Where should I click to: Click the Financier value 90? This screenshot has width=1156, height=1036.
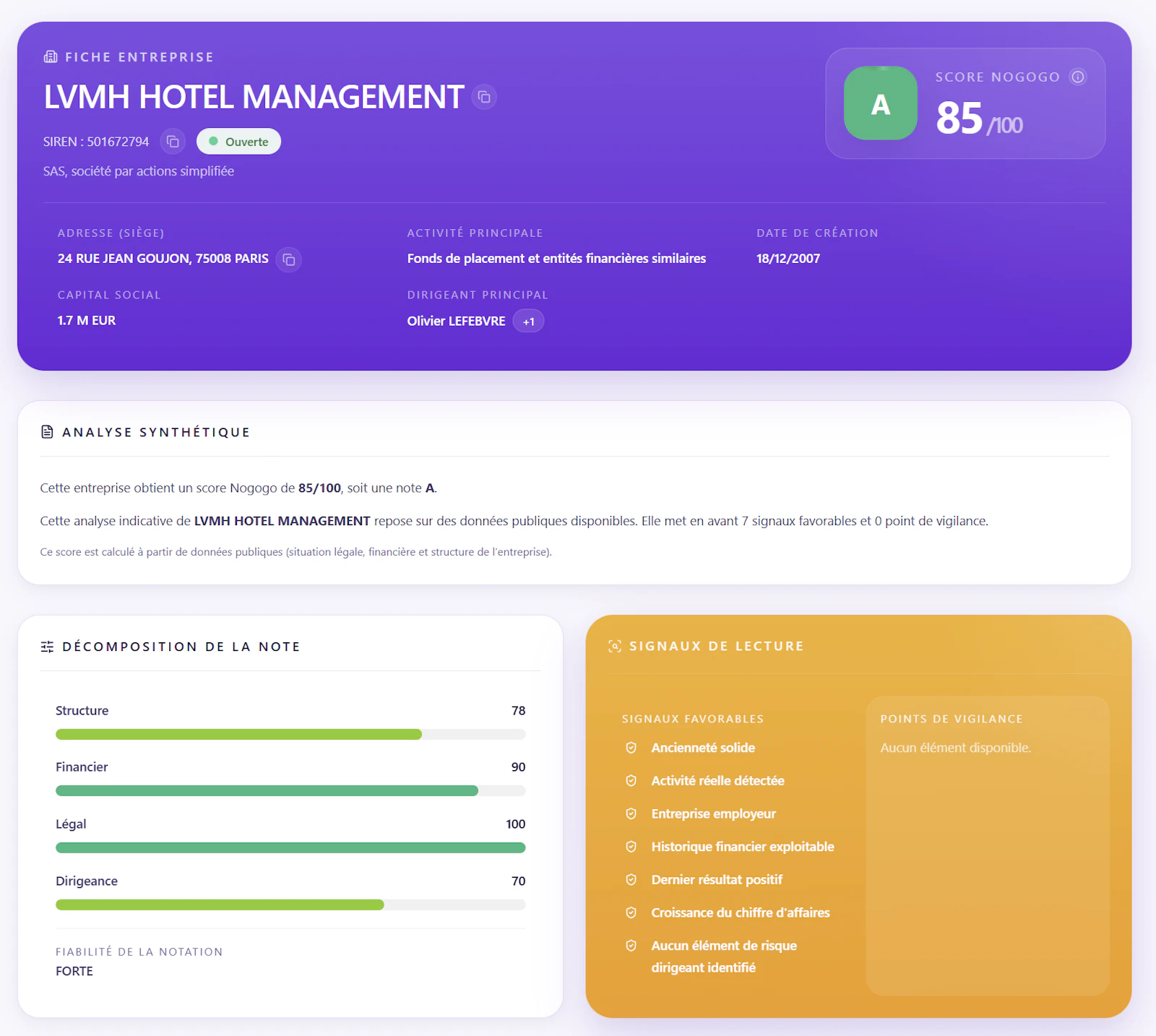[519, 767]
